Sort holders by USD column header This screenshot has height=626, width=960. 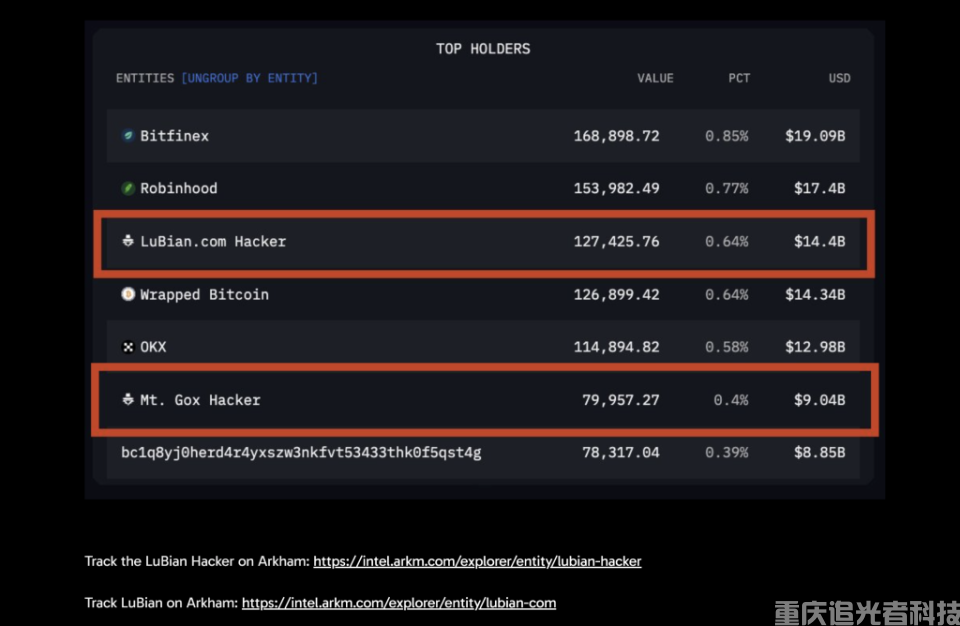[x=839, y=78]
